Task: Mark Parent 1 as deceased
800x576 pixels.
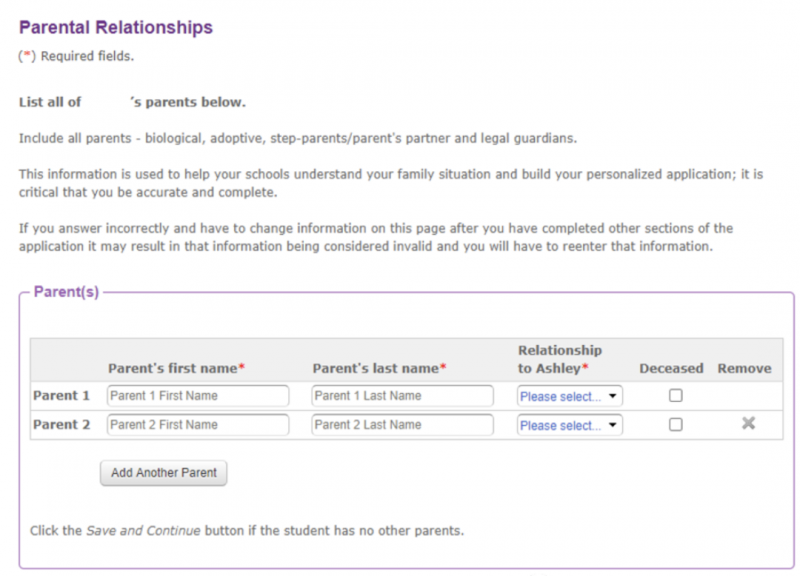Action: [676, 395]
